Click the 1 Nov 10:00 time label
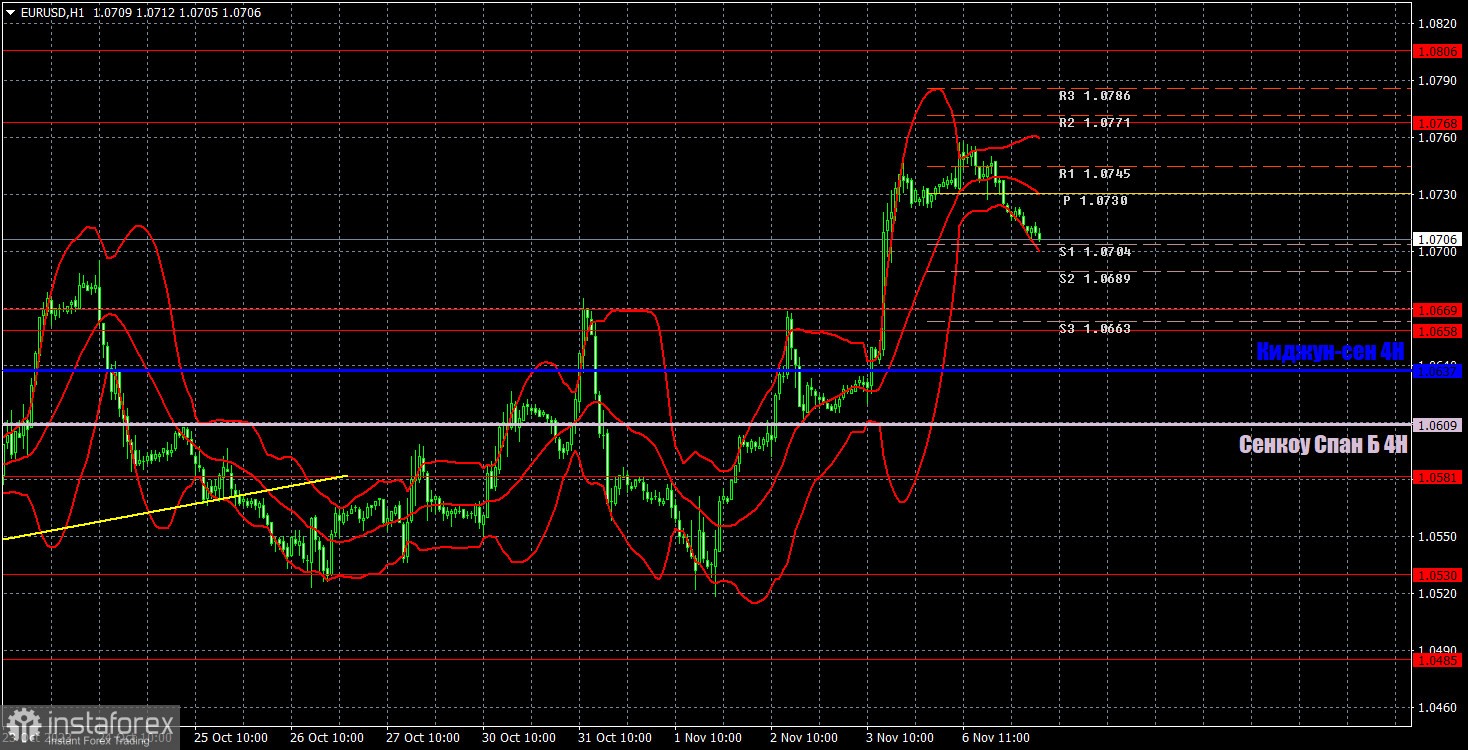Screen dimensions: 1468x750 point(708,738)
